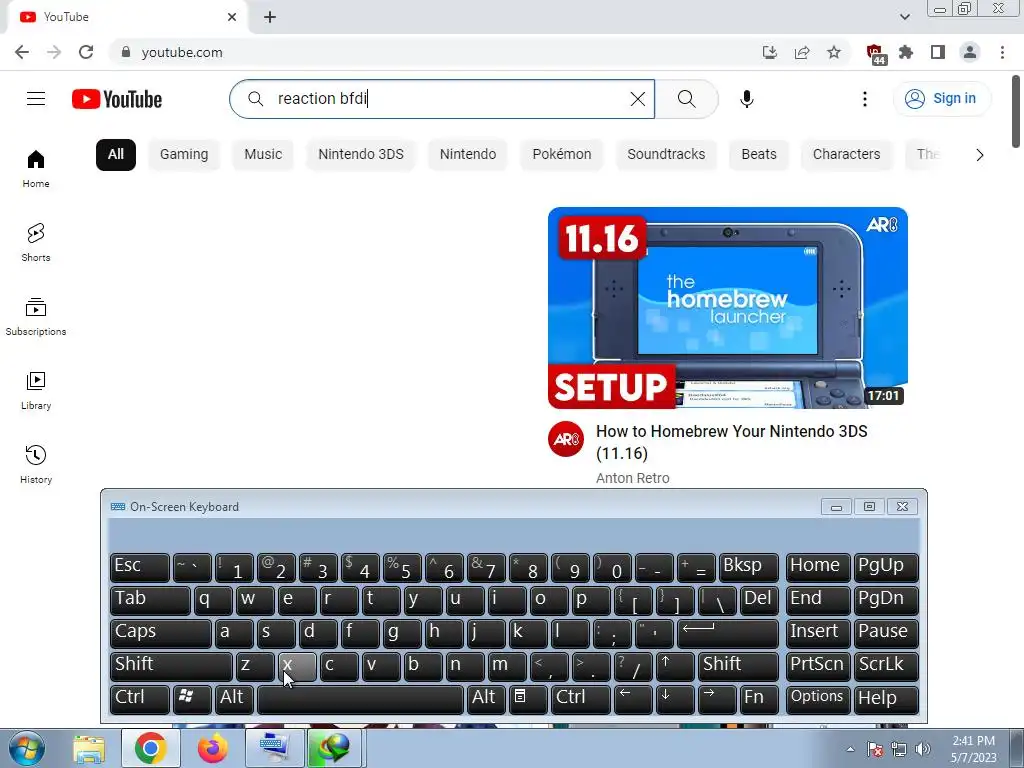The height and width of the screenshot is (768, 1024).
Task: Open Home in the sidebar
Action: [x=36, y=168]
